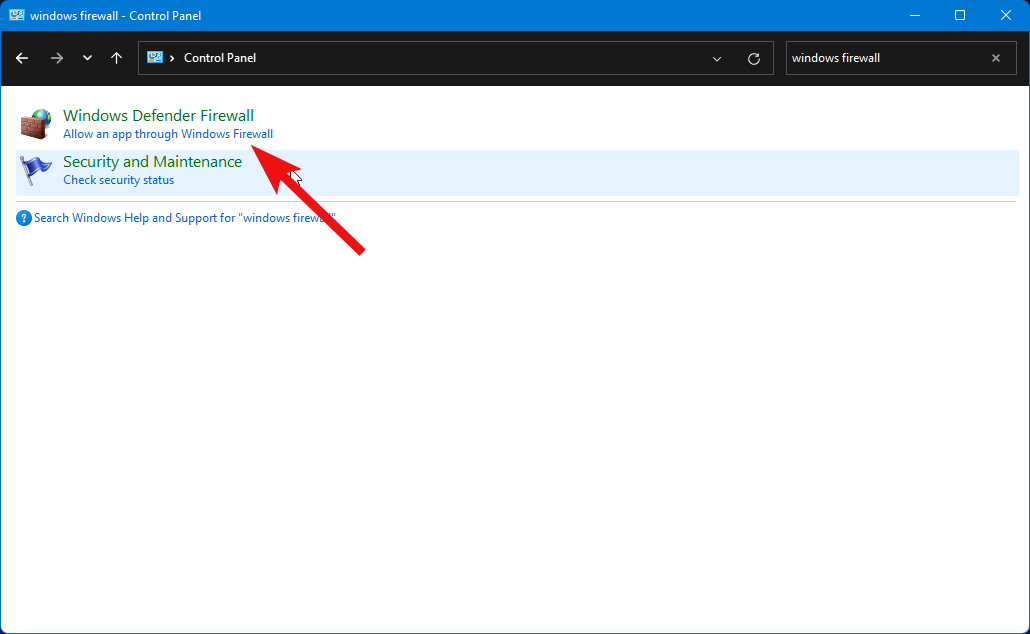
Task: Click the Windows Defender Firewall brick-wall icon
Action: tap(36, 123)
